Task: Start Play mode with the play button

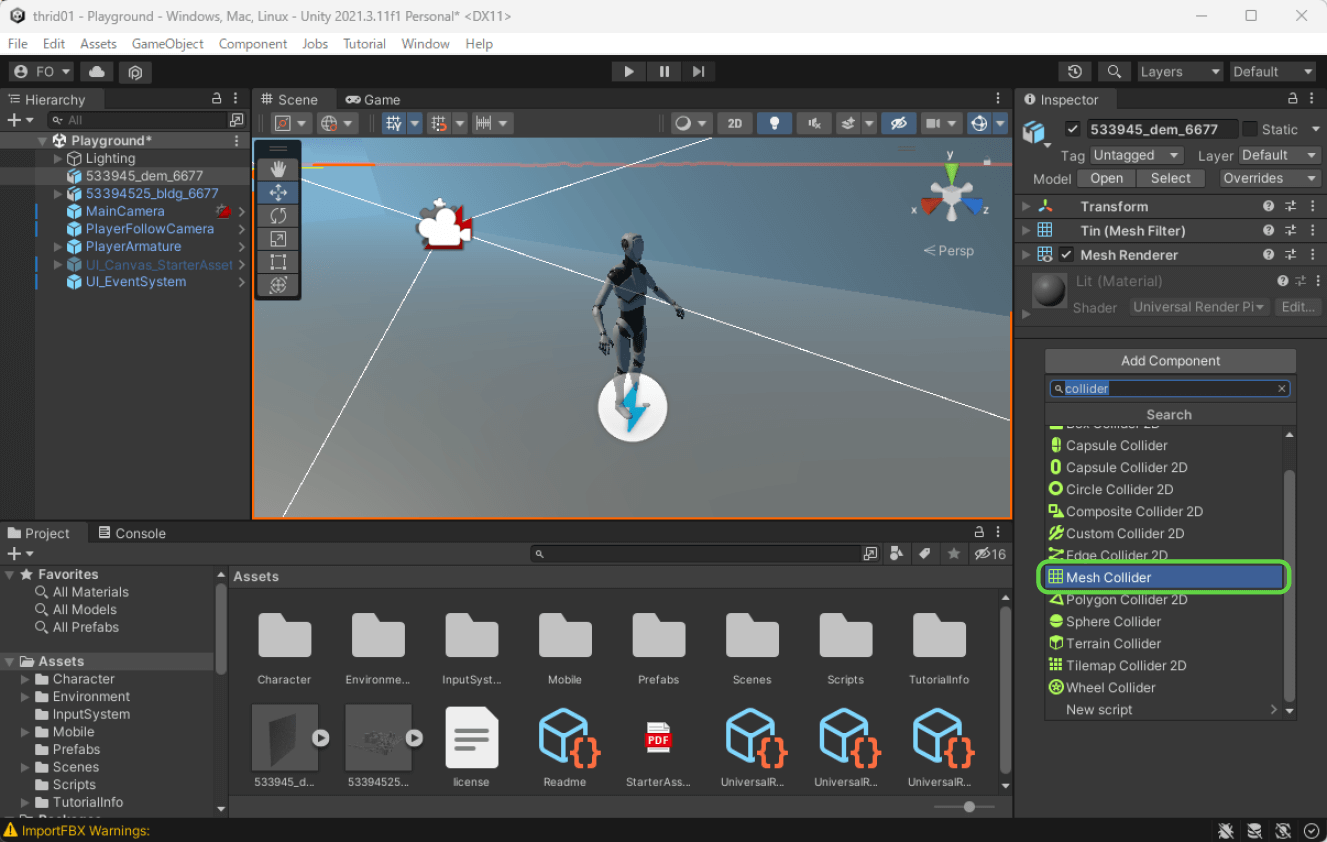Action: pyautogui.click(x=629, y=71)
